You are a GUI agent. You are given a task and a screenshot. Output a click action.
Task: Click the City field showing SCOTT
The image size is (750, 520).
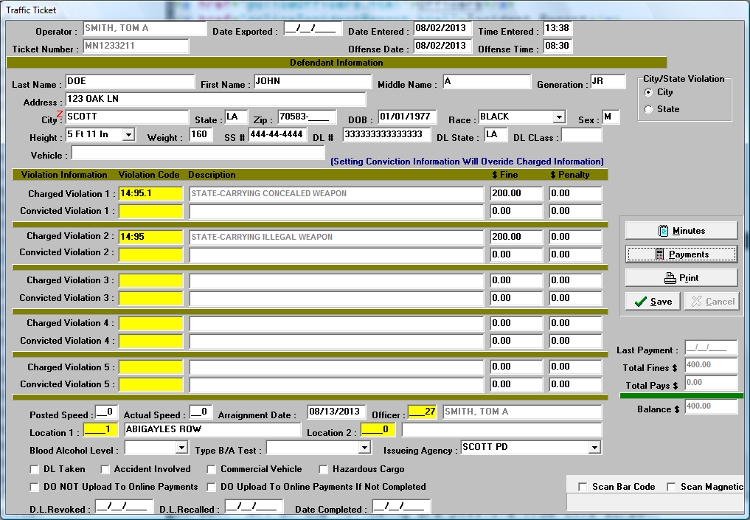pos(127,117)
